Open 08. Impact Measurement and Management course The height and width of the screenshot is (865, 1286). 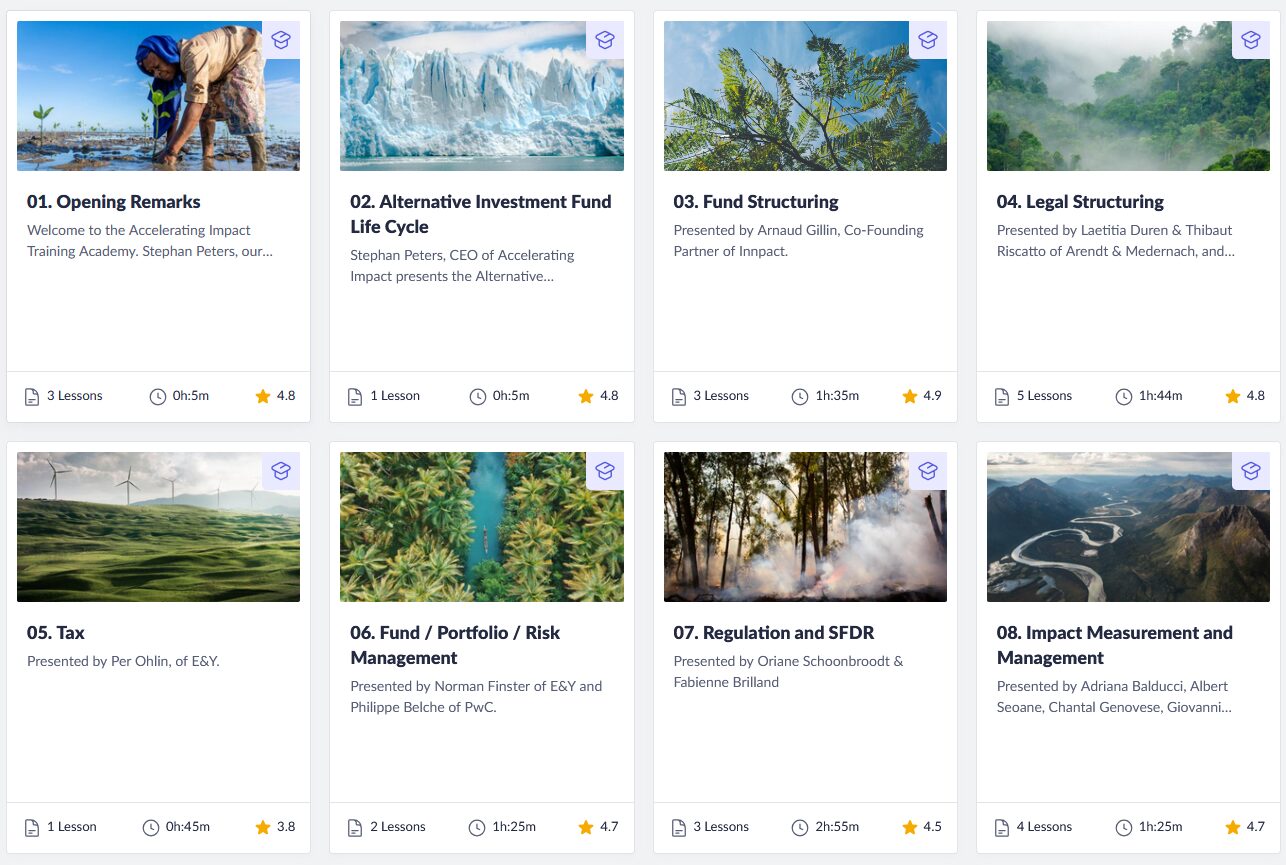(1114, 645)
